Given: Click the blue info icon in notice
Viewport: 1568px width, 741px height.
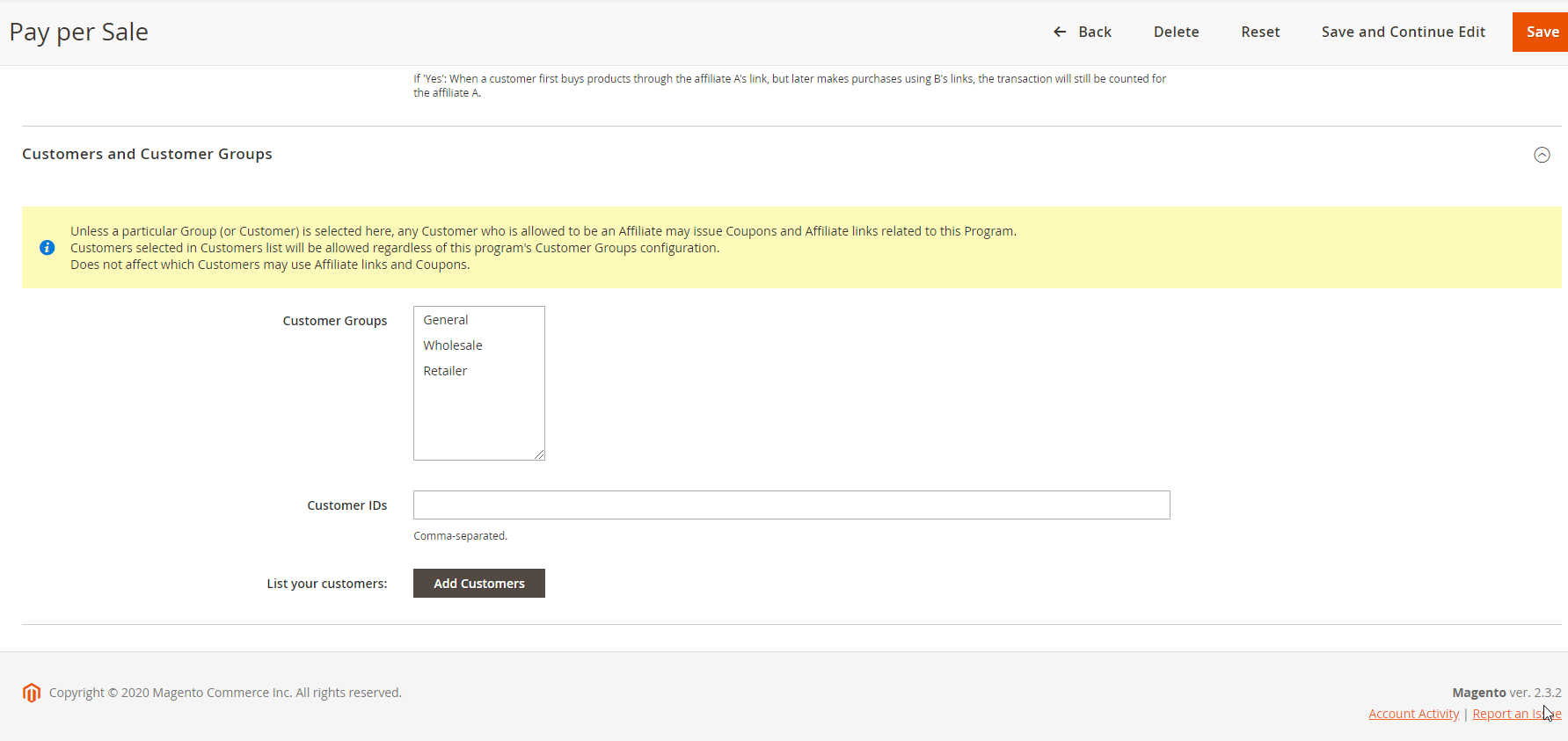Looking at the screenshot, I should click(x=47, y=248).
